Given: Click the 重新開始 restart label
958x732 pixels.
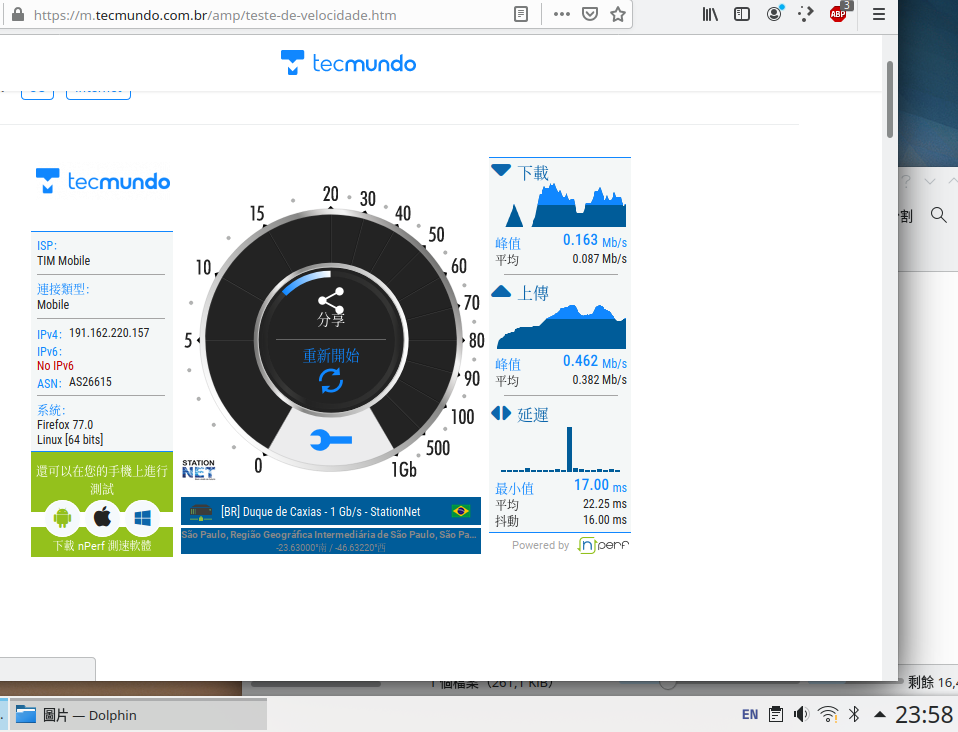Looking at the screenshot, I should pos(331,356).
